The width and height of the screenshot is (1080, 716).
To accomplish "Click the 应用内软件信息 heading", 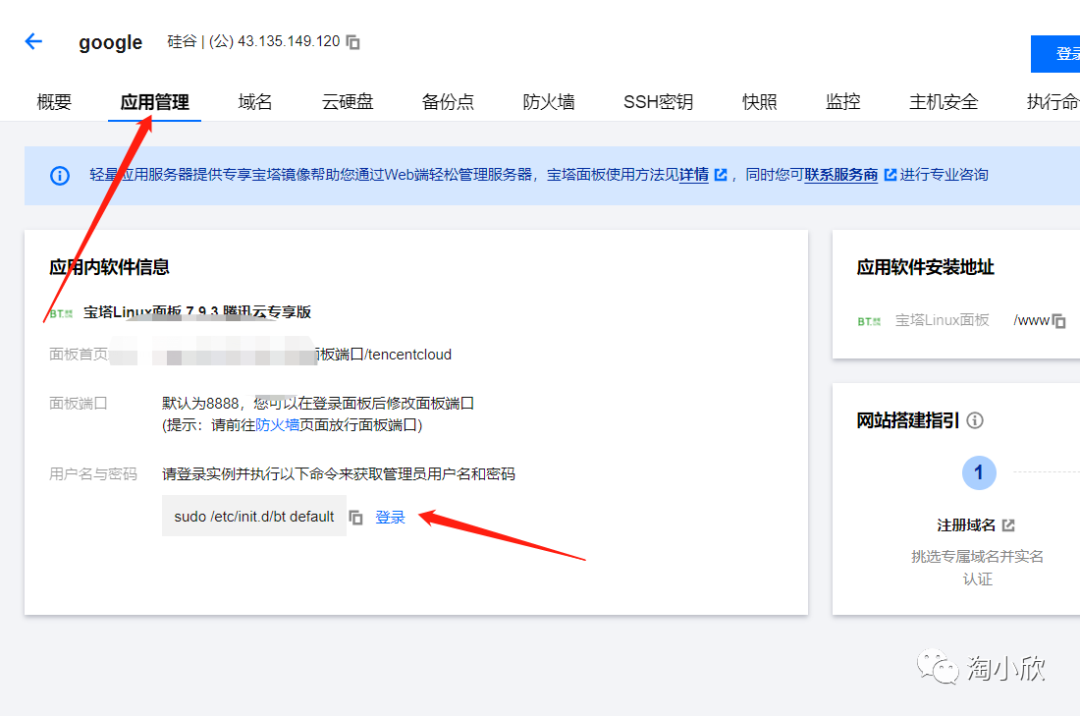I will tap(109, 267).
